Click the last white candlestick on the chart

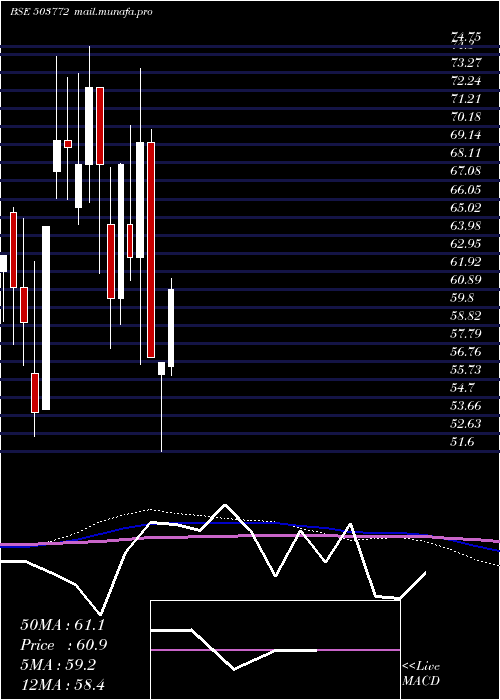[x=171, y=328]
